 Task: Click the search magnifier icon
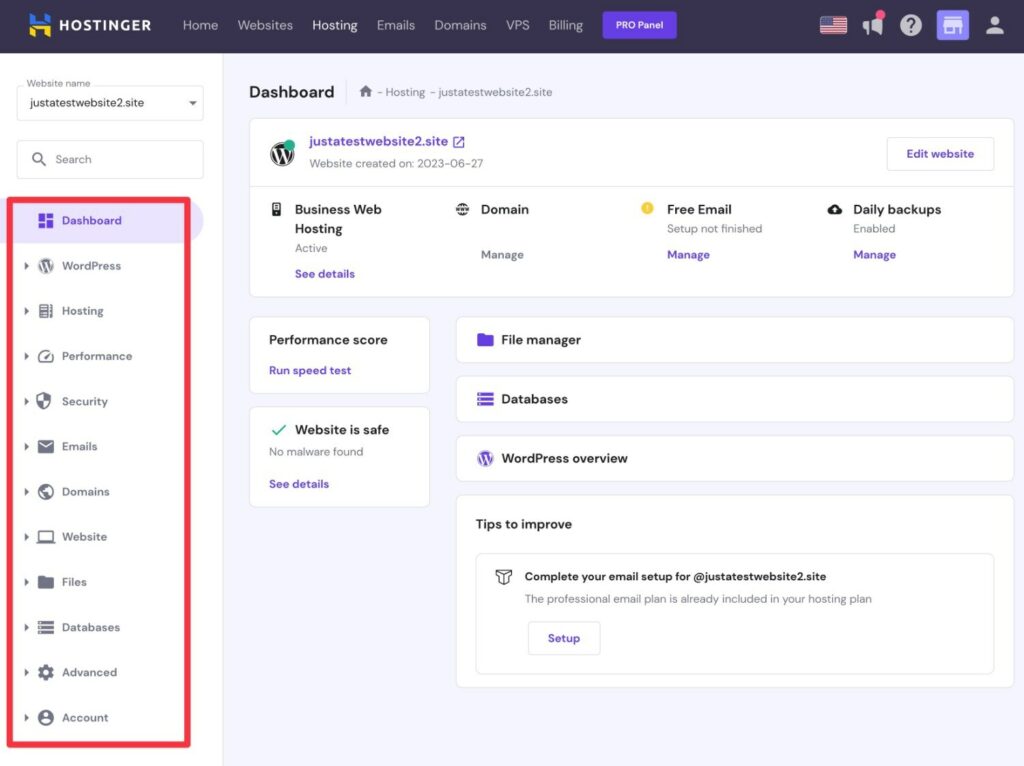click(x=39, y=159)
